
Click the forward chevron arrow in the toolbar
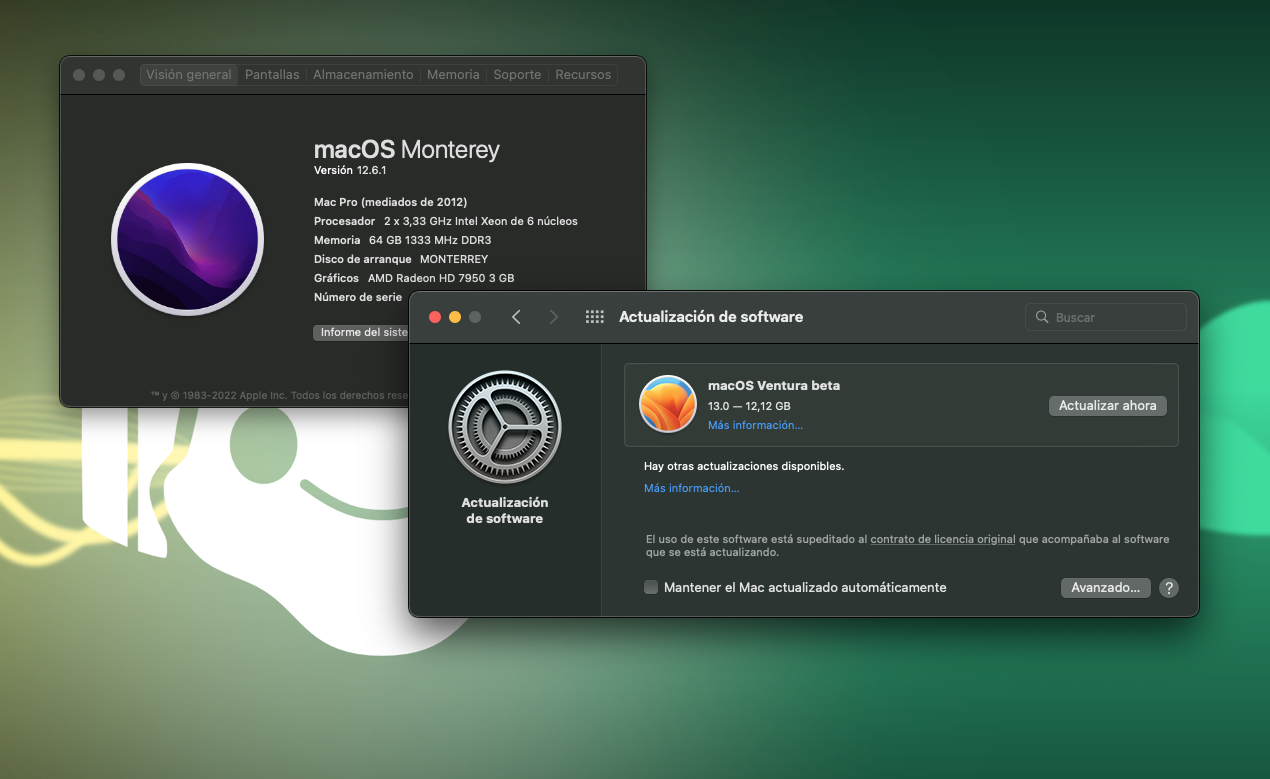pos(554,317)
